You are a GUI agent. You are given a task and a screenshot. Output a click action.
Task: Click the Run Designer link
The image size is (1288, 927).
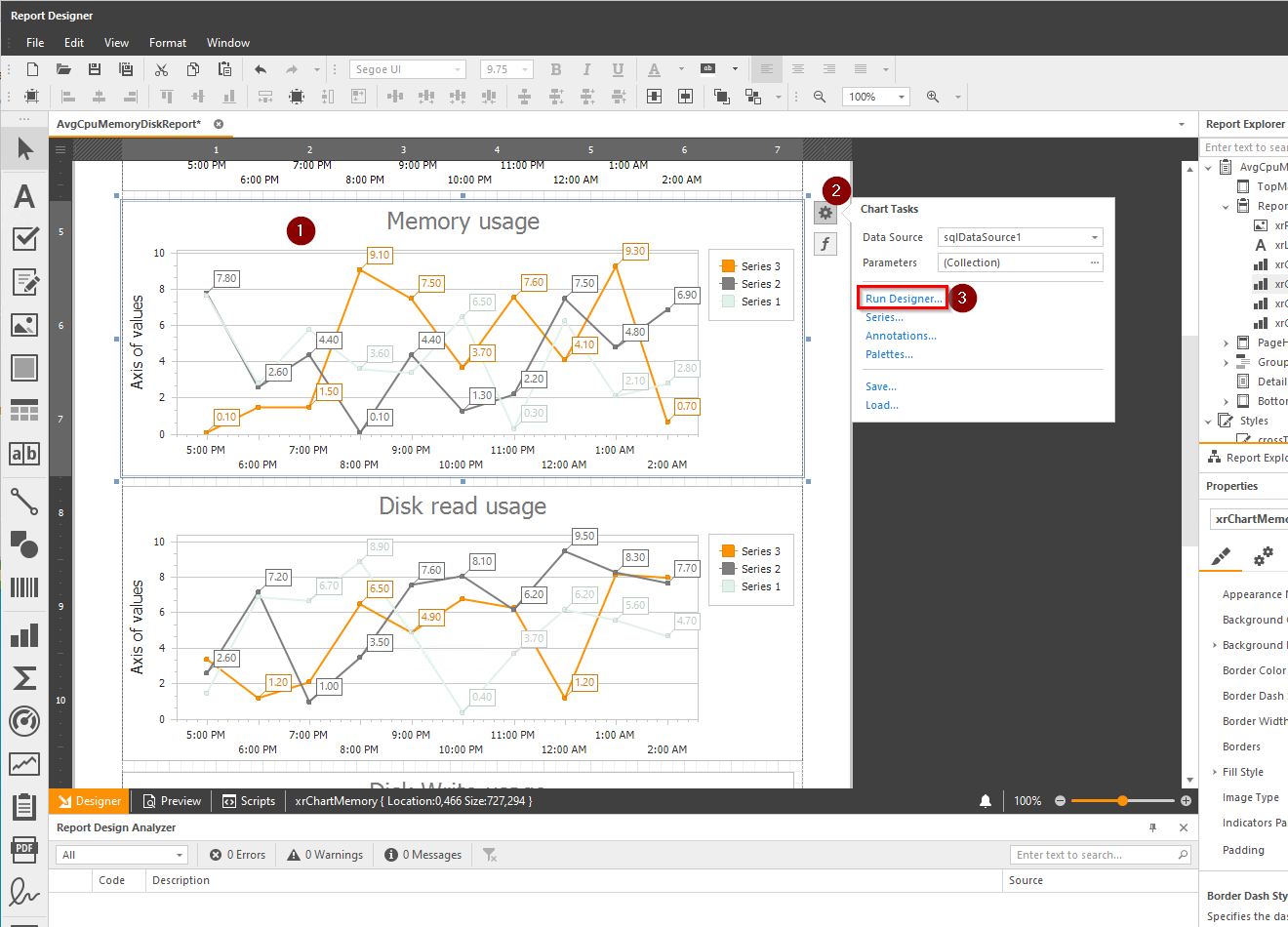[900, 298]
